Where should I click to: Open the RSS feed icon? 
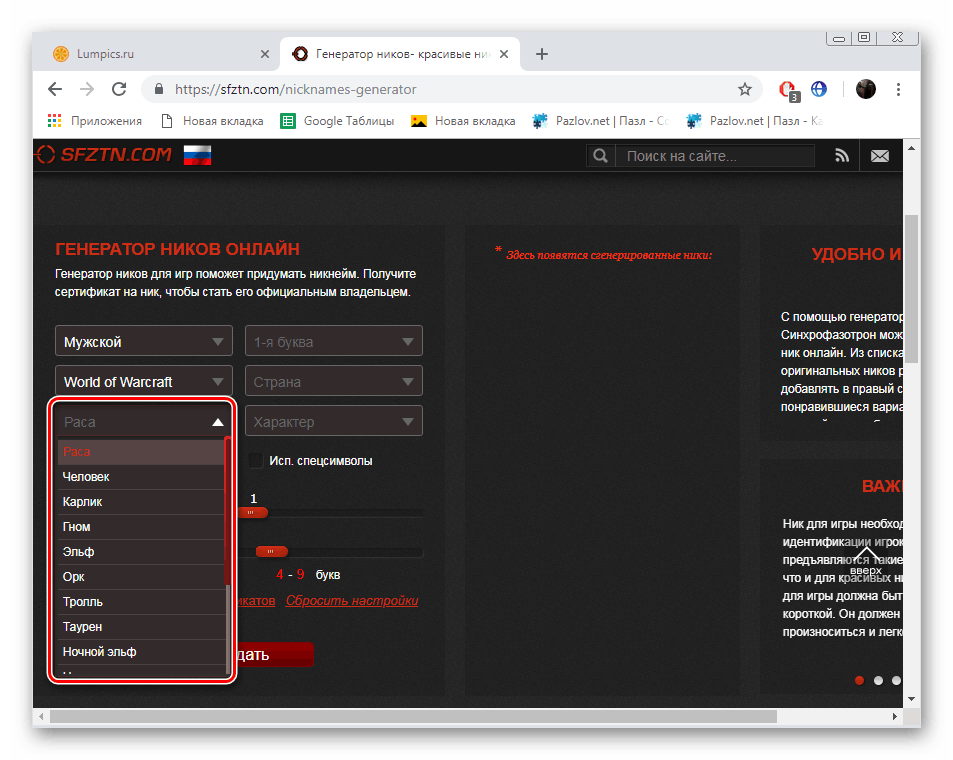pos(842,156)
